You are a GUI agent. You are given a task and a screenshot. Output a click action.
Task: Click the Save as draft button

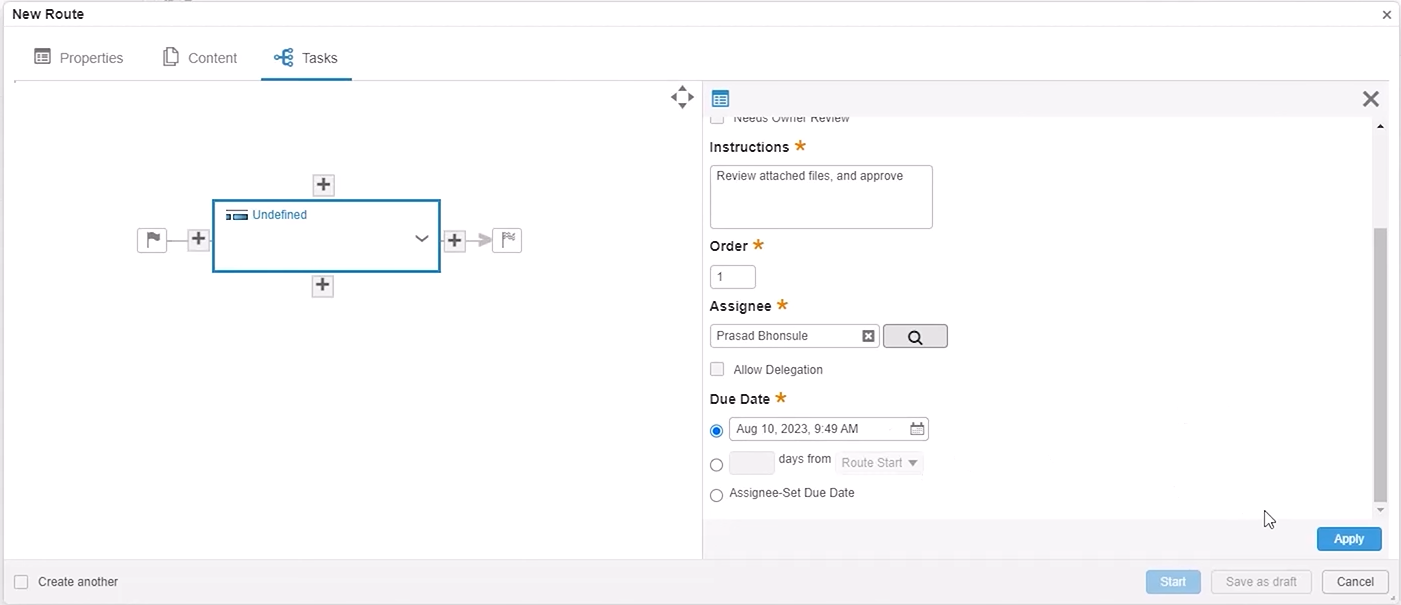pos(1260,581)
